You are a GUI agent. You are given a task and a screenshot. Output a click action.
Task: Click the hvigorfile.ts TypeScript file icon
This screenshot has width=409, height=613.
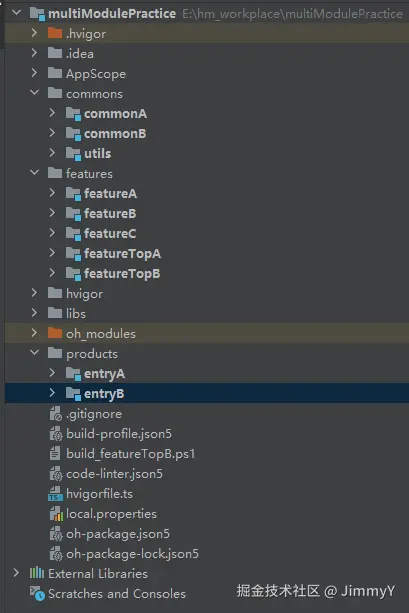[55, 494]
